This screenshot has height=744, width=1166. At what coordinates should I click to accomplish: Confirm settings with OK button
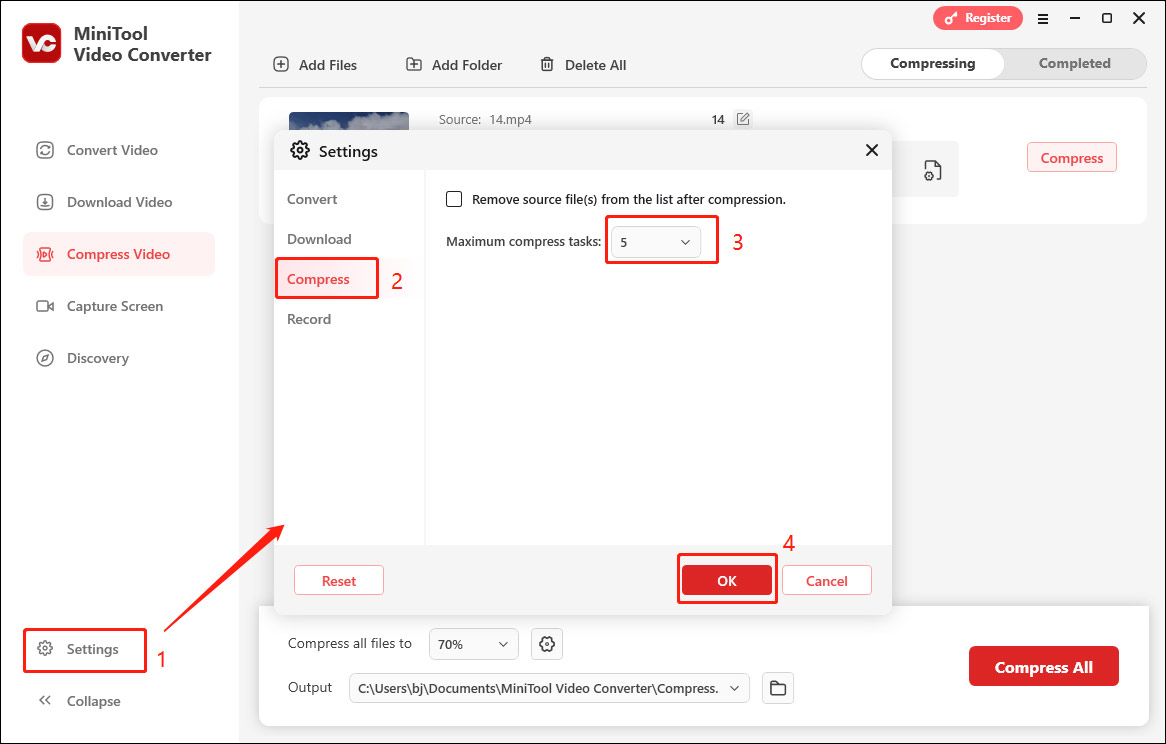coord(727,580)
